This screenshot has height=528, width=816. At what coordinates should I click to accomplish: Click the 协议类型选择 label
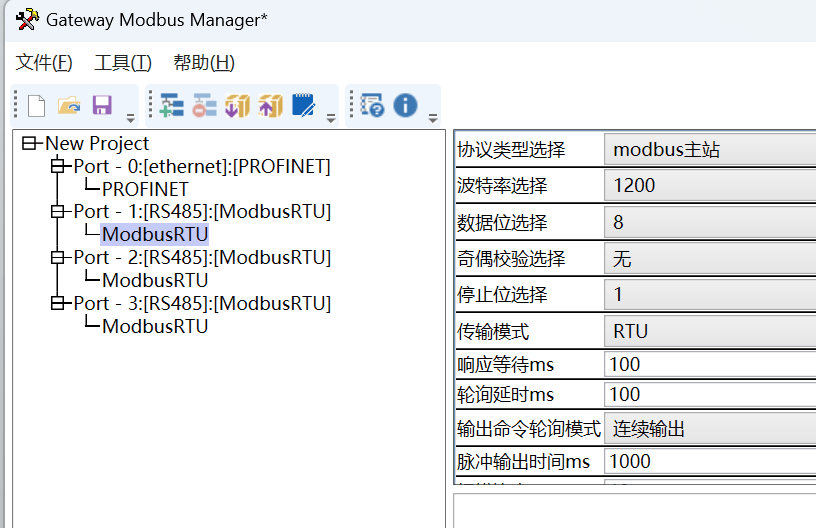coord(511,150)
